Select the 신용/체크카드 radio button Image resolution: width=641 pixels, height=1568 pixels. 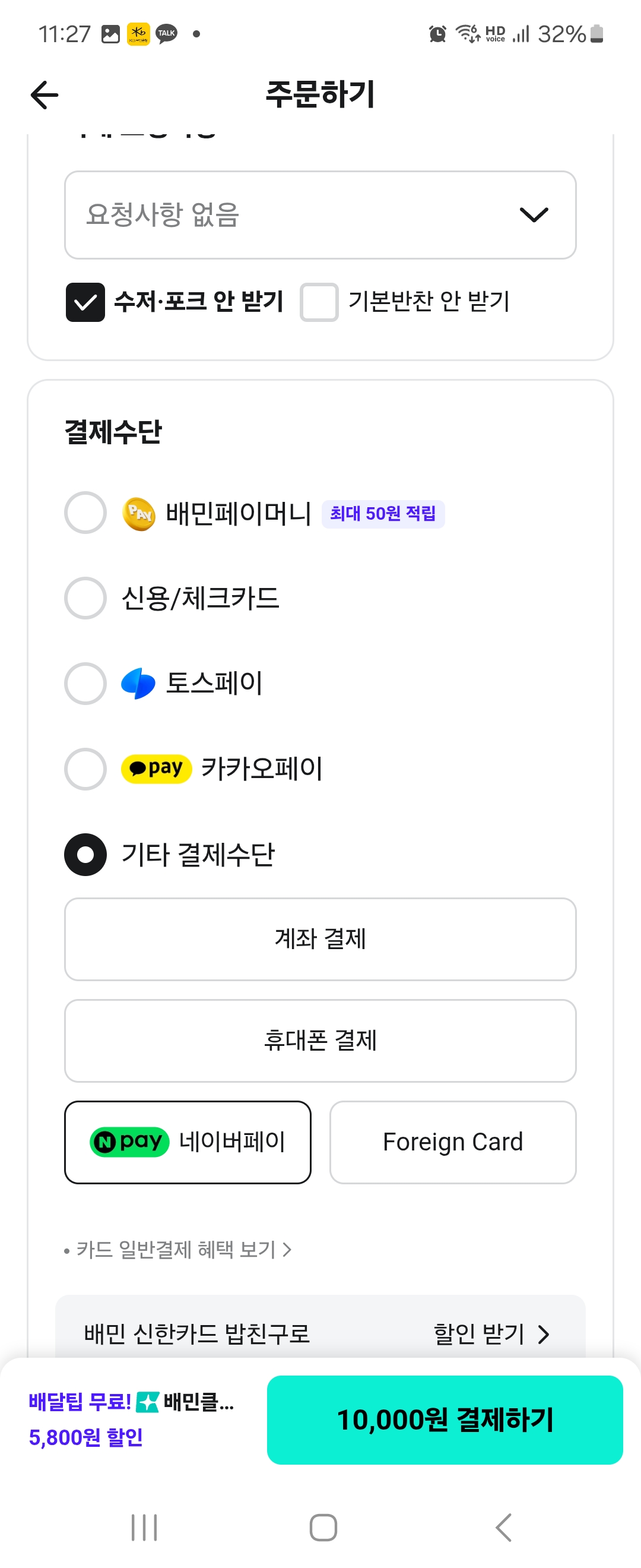(x=85, y=598)
